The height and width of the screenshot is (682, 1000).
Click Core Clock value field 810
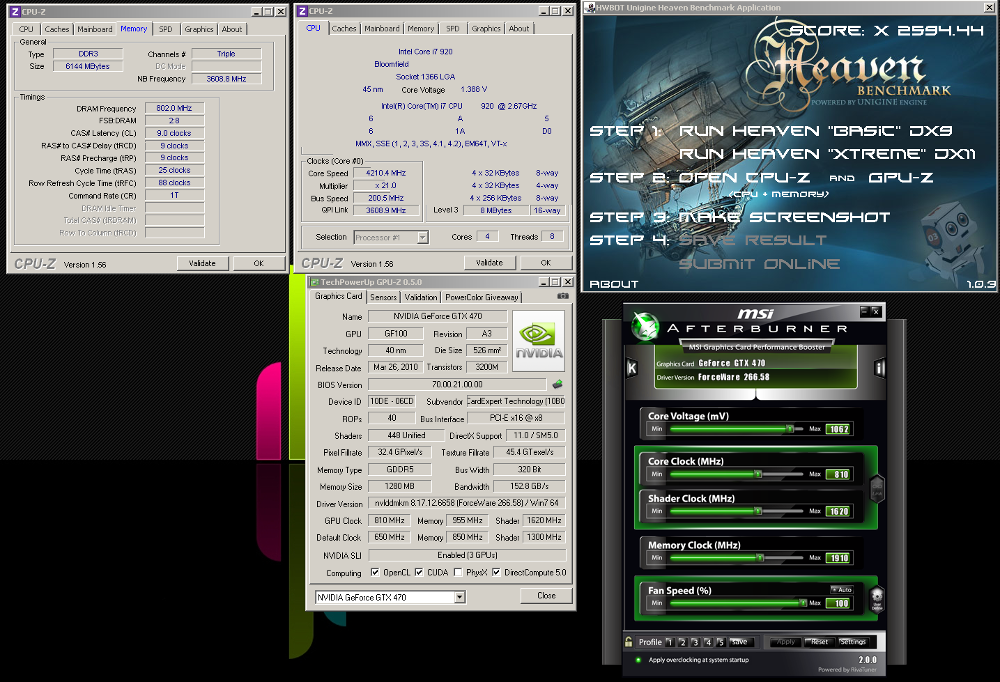coord(838,474)
